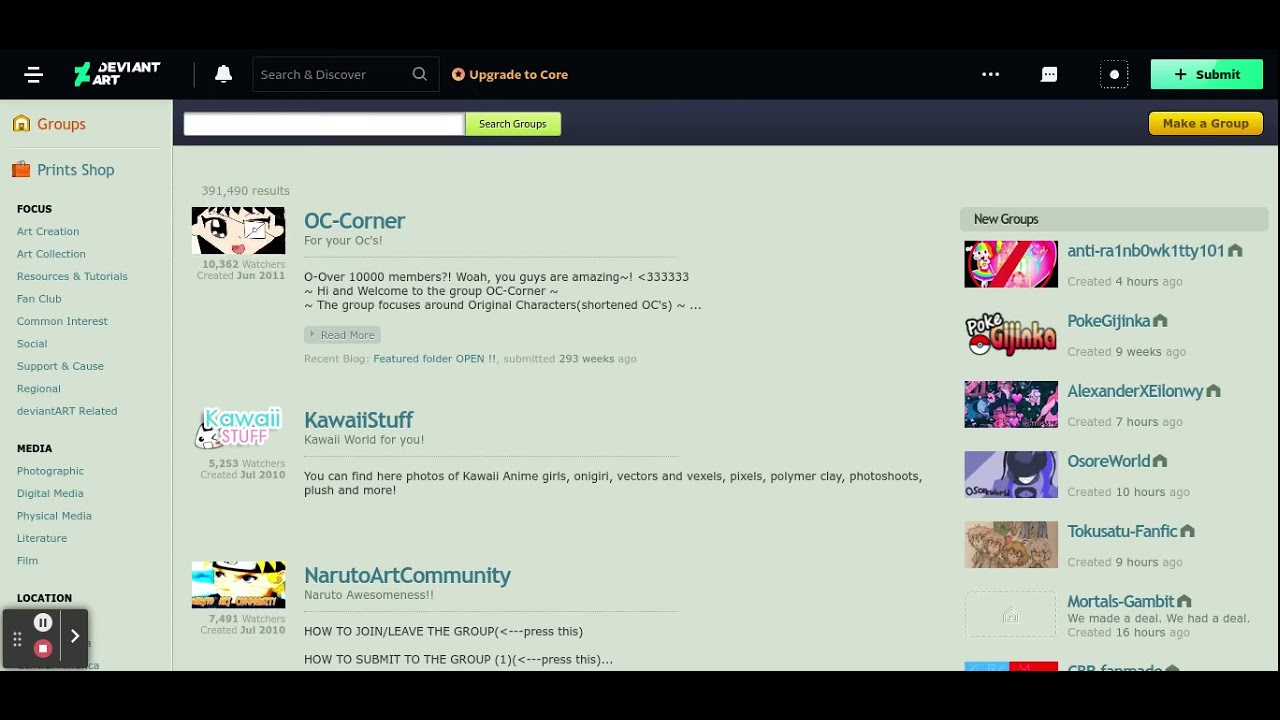
Task: Open Mortals-Gambit placeholder thumbnail
Action: click(x=1011, y=614)
